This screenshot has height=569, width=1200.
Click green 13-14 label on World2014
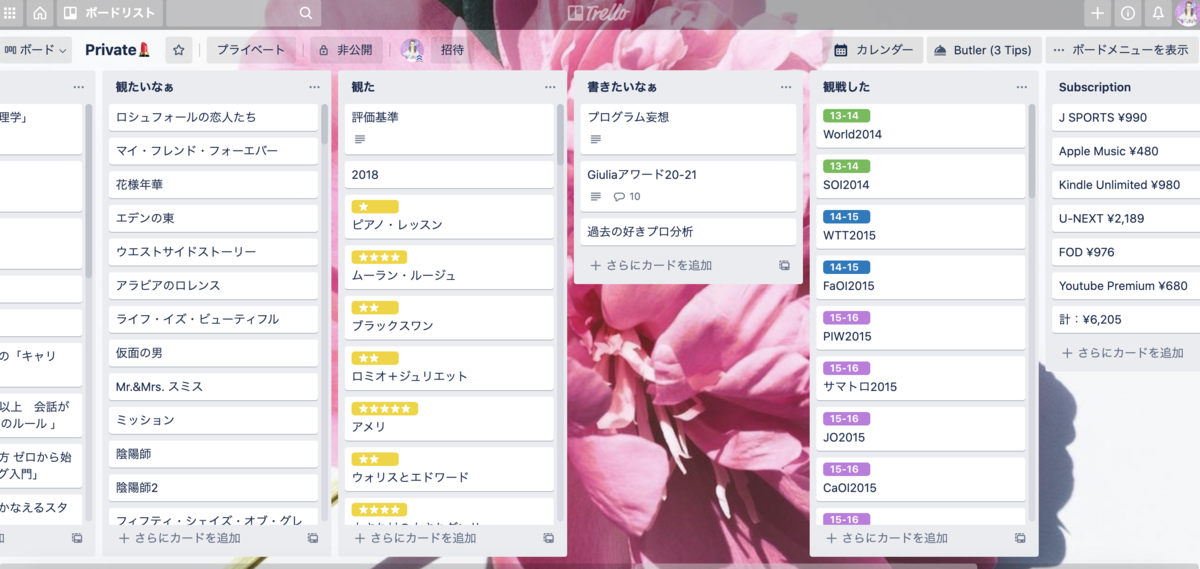coord(847,115)
